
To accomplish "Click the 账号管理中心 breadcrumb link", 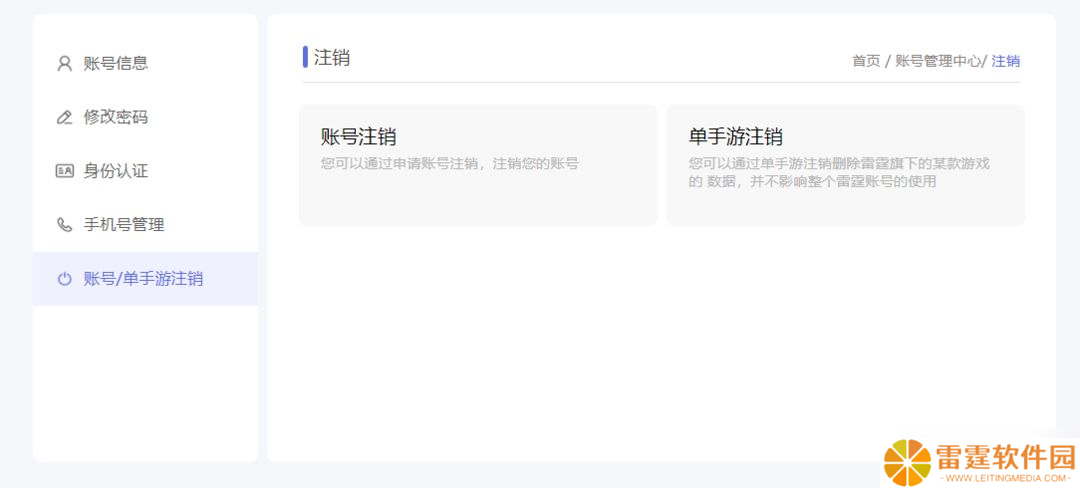I will (x=937, y=61).
